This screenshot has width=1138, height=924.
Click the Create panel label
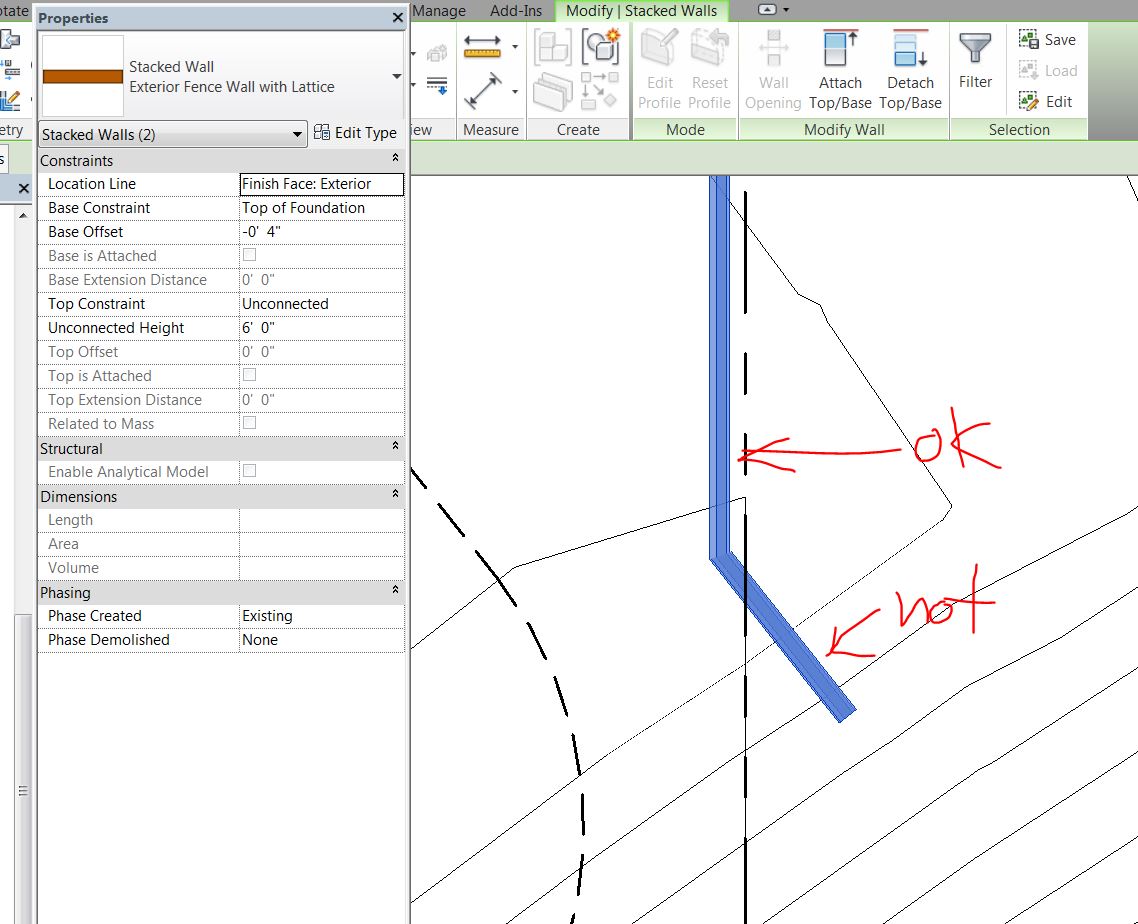pyautogui.click(x=578, y=130)
